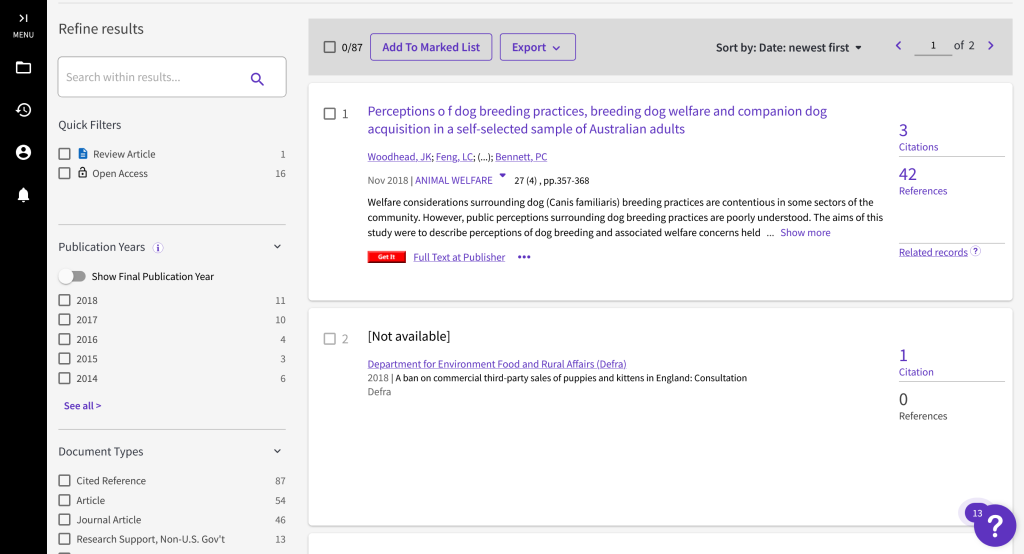Open author Woodhead, JK
Viewport: 1024px width, 554px height.
coord(399,157)
